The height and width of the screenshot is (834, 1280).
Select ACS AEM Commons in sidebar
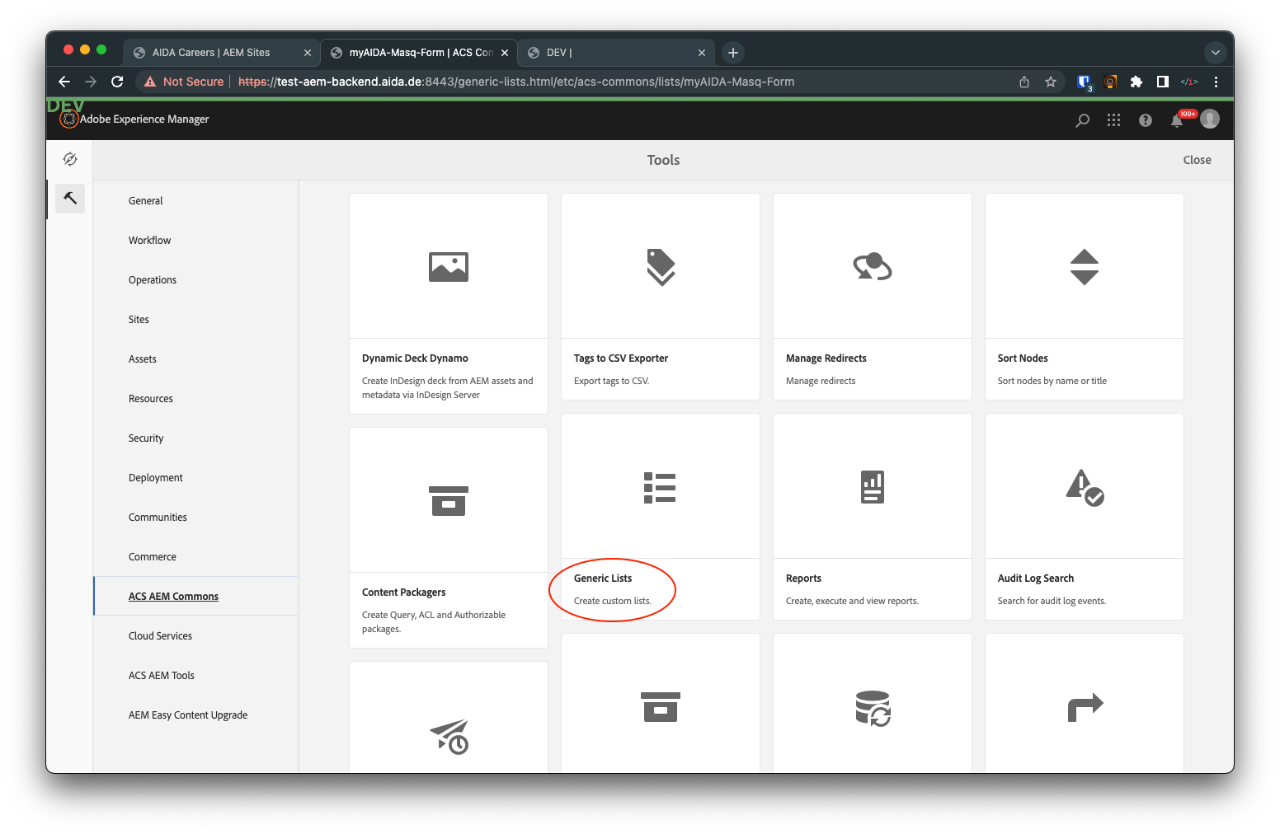point(173,596)
